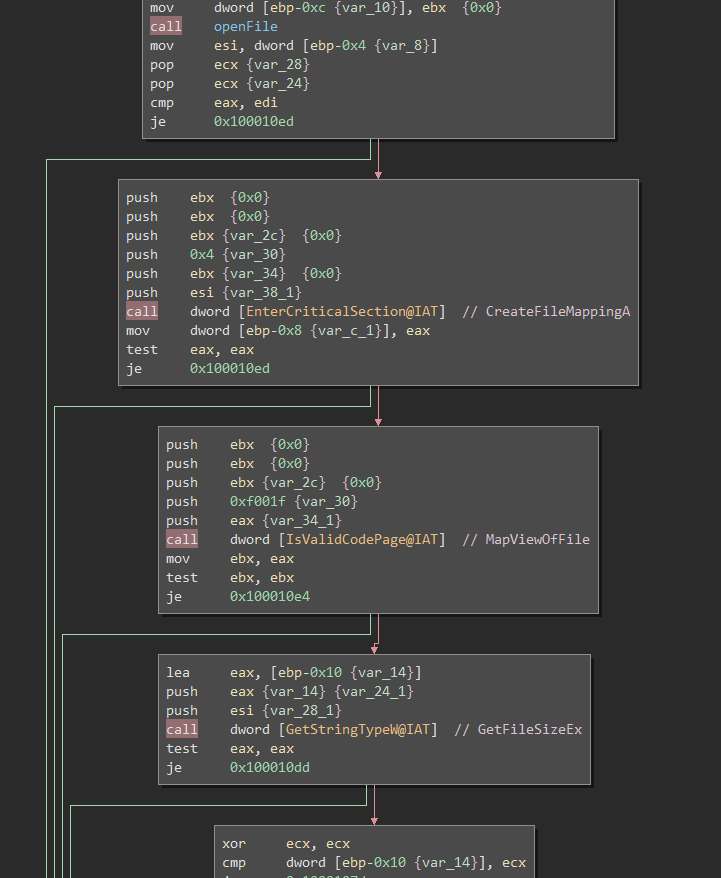Select var_10 in the mov dword line

(366, 7)
